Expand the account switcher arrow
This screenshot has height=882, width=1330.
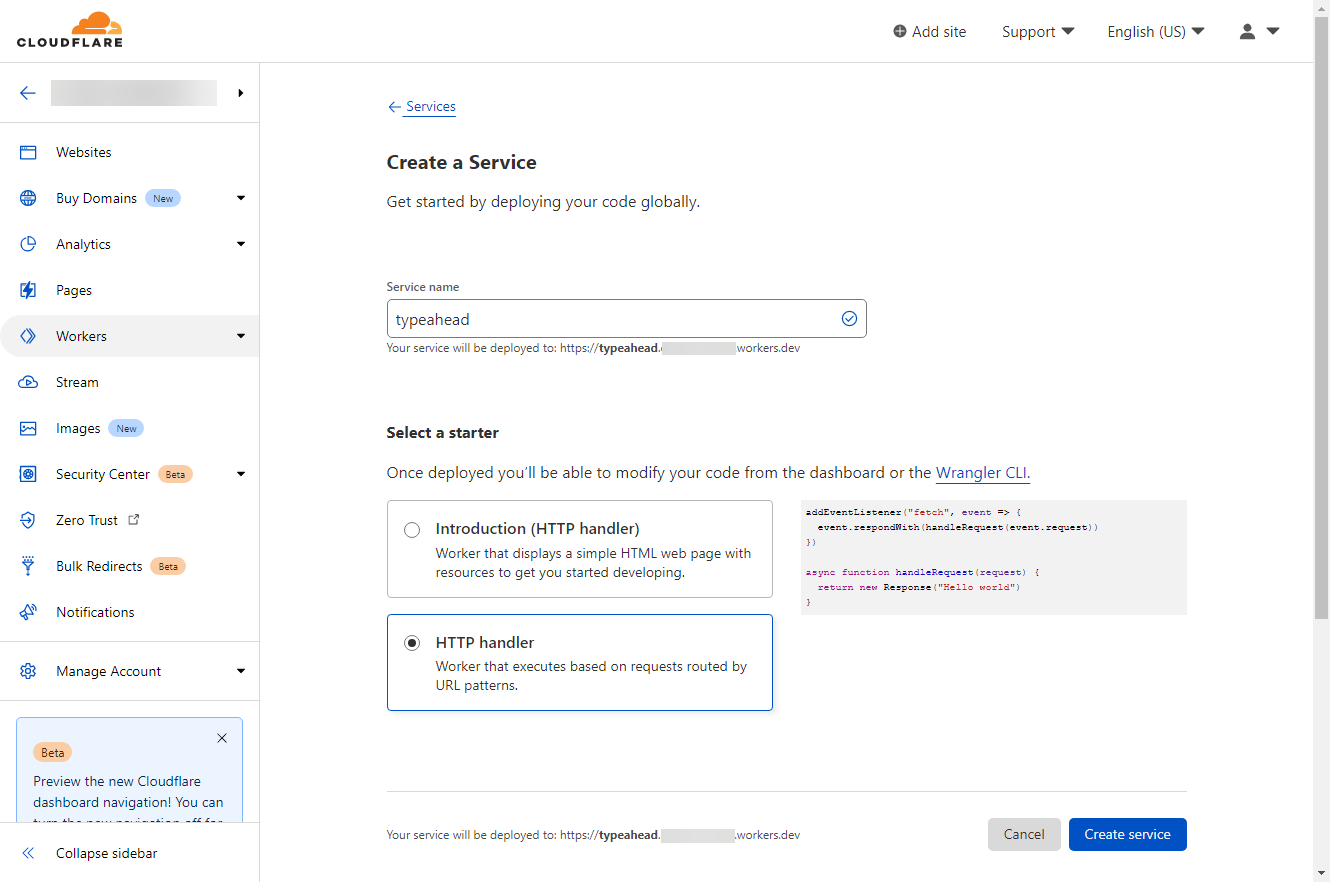(x=241, y=93)
